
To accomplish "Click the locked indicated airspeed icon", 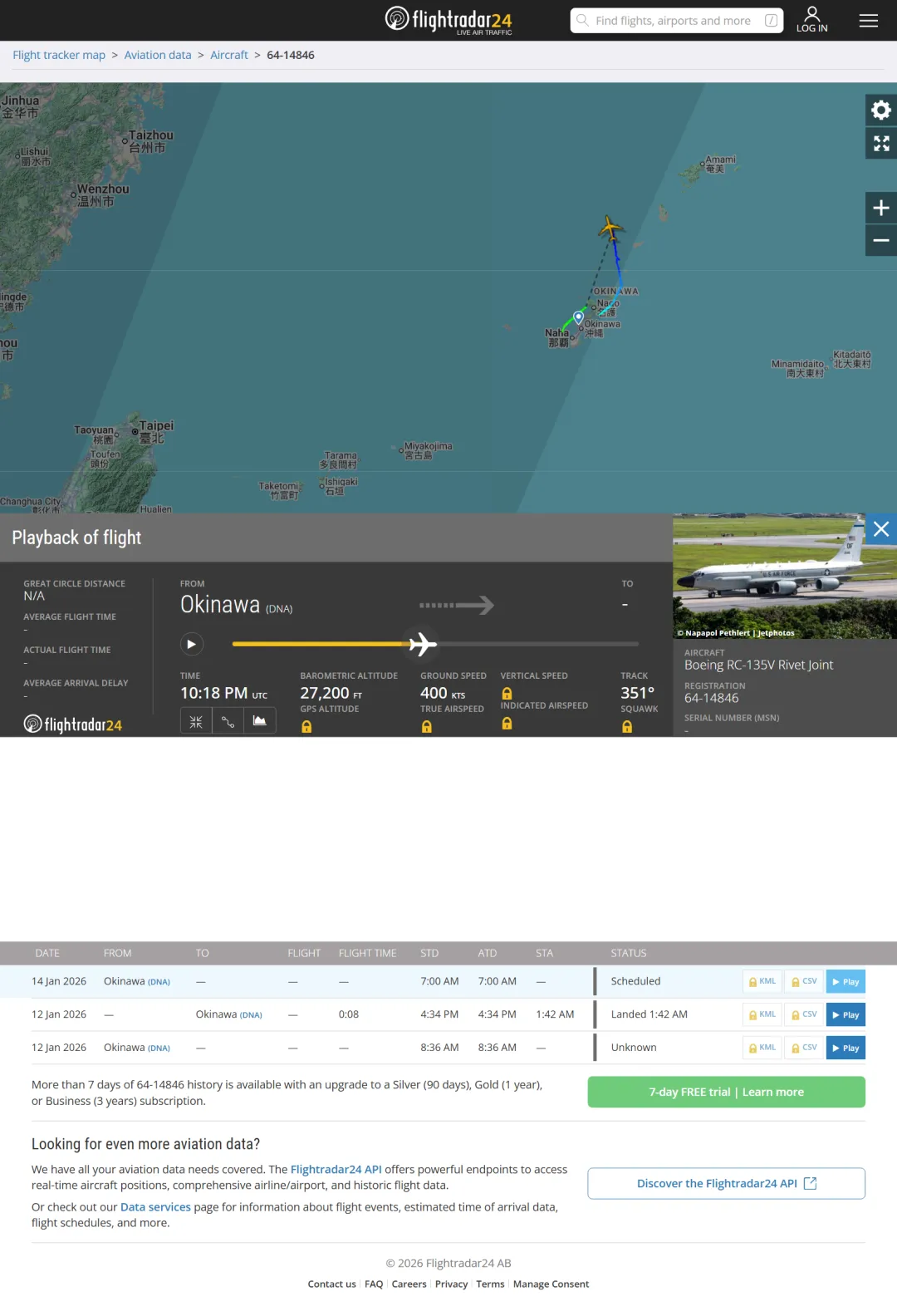I will (x=507, y=724).
